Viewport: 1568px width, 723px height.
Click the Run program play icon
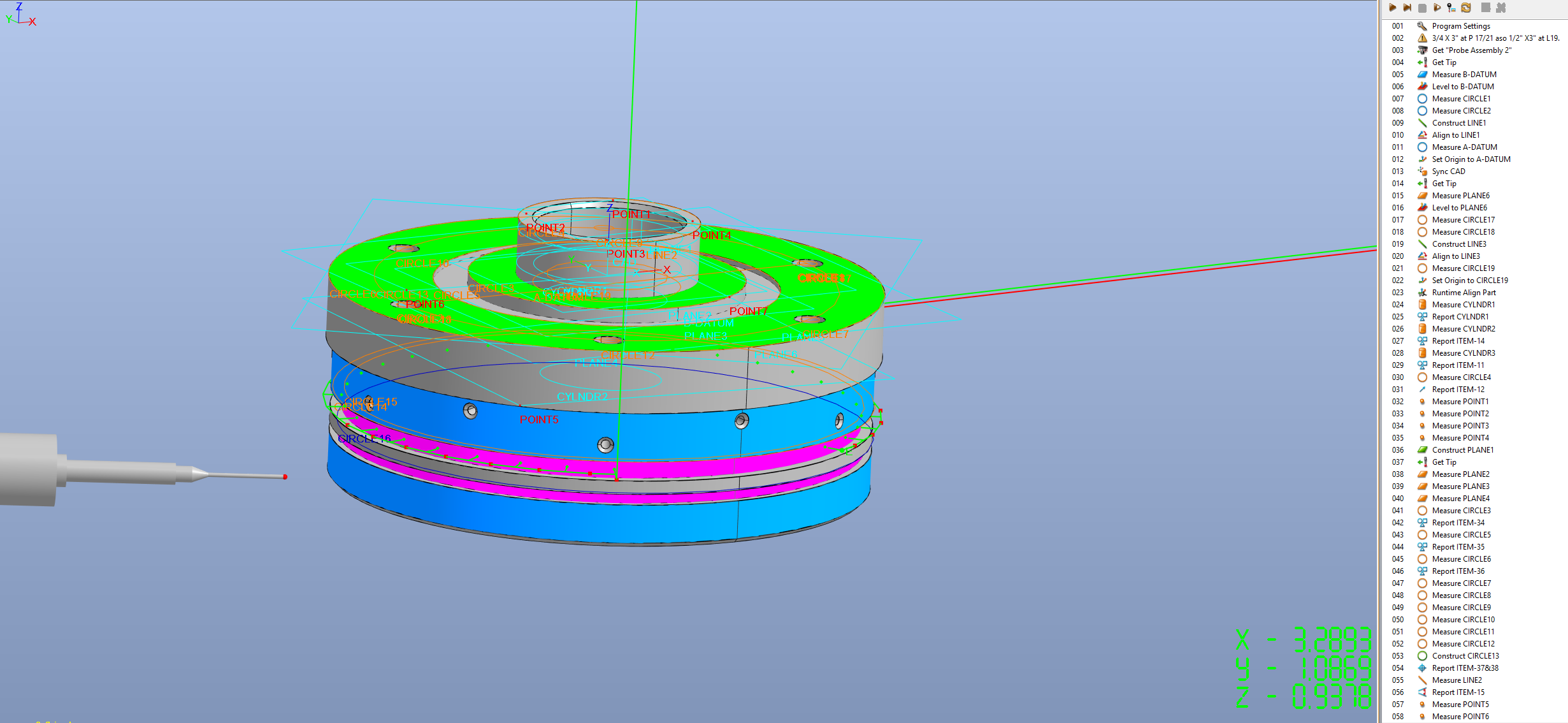point(1393,8)
